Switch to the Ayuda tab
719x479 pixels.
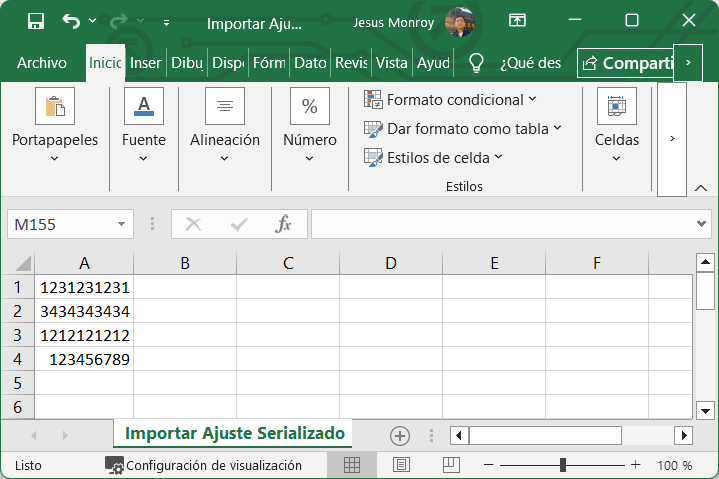[433, 63]
